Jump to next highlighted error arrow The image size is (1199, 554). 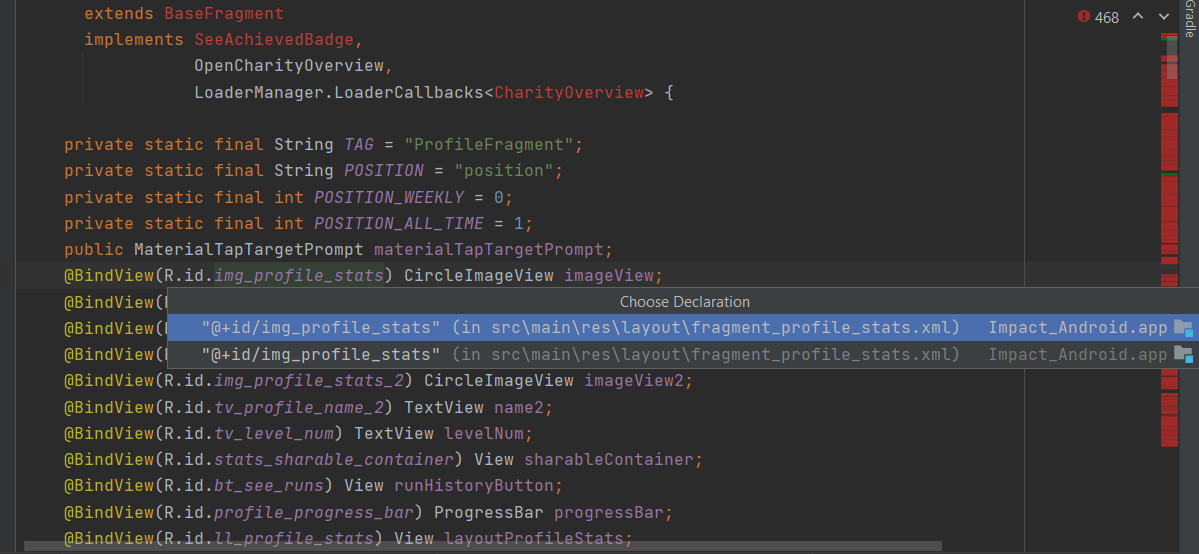coord(1164,16)
